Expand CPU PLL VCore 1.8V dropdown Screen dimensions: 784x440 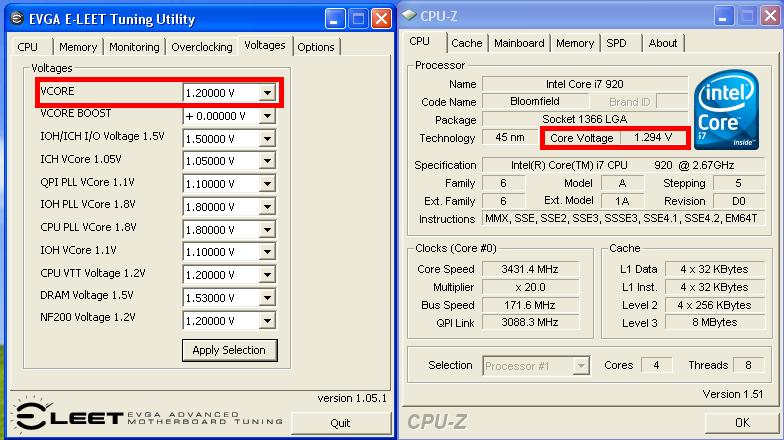point(268,230)
